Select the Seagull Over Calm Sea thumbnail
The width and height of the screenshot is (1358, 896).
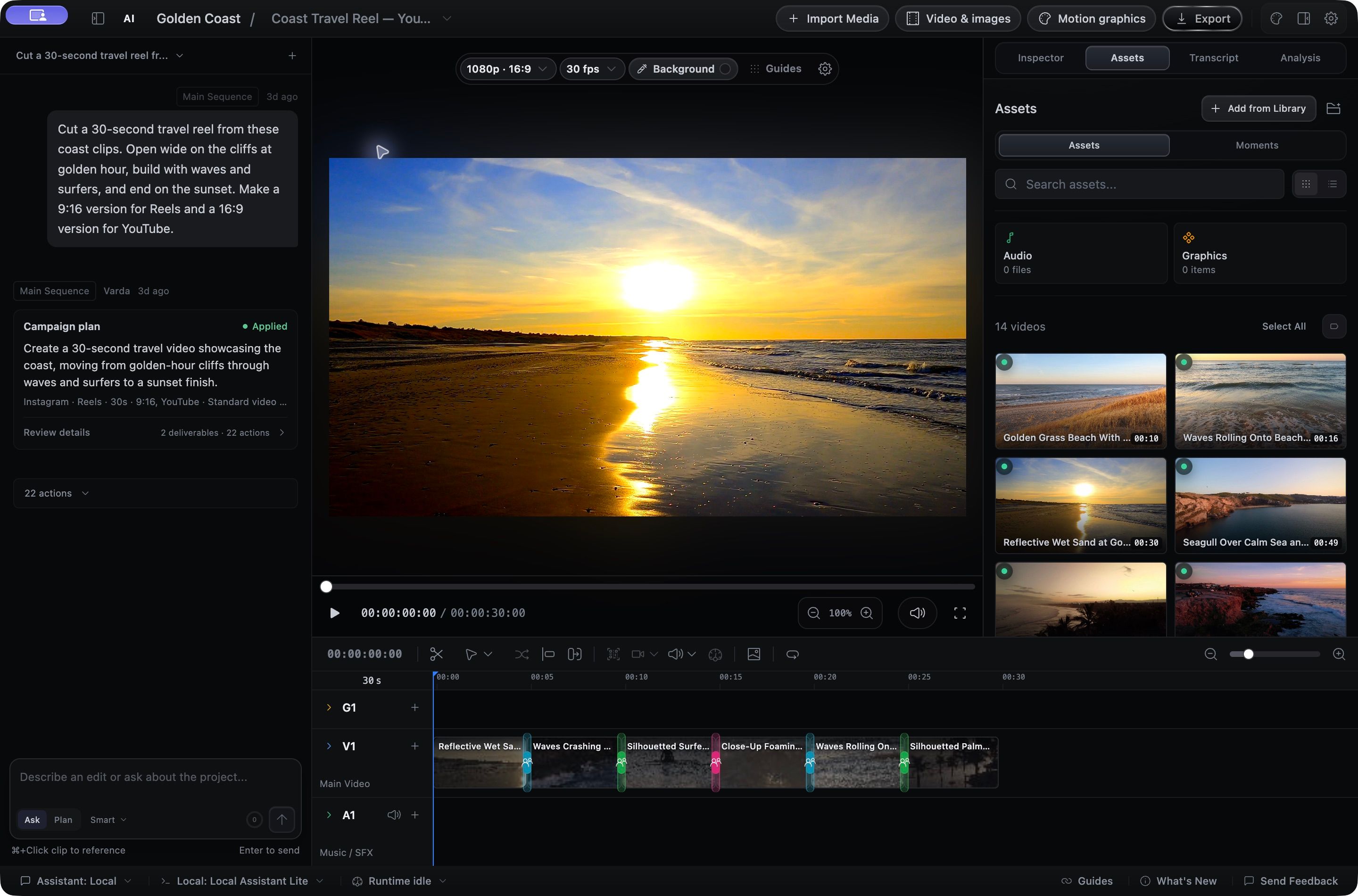tap(1260, 505)
